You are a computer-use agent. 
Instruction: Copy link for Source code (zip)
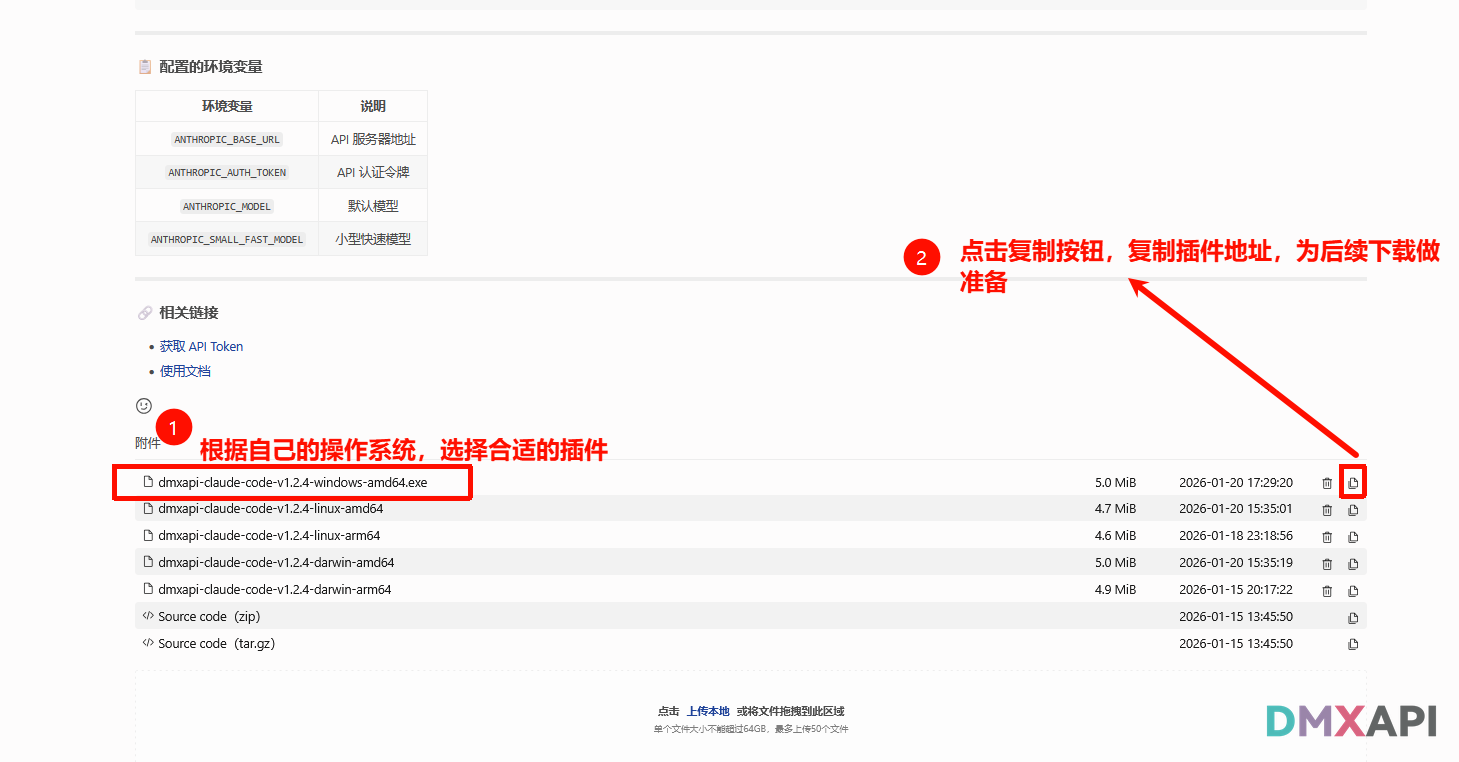point(1353,618)
